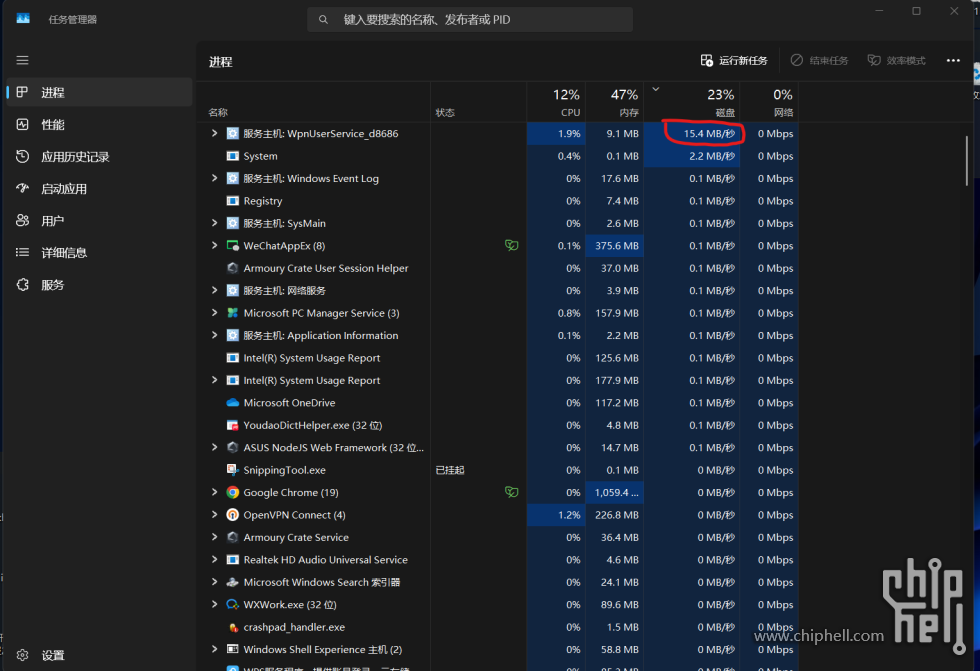The height and width of the screenshot is (671, 980).
Task: Expand the OpenVPN Connect (4) group
Action: click(x=214, y=515)
